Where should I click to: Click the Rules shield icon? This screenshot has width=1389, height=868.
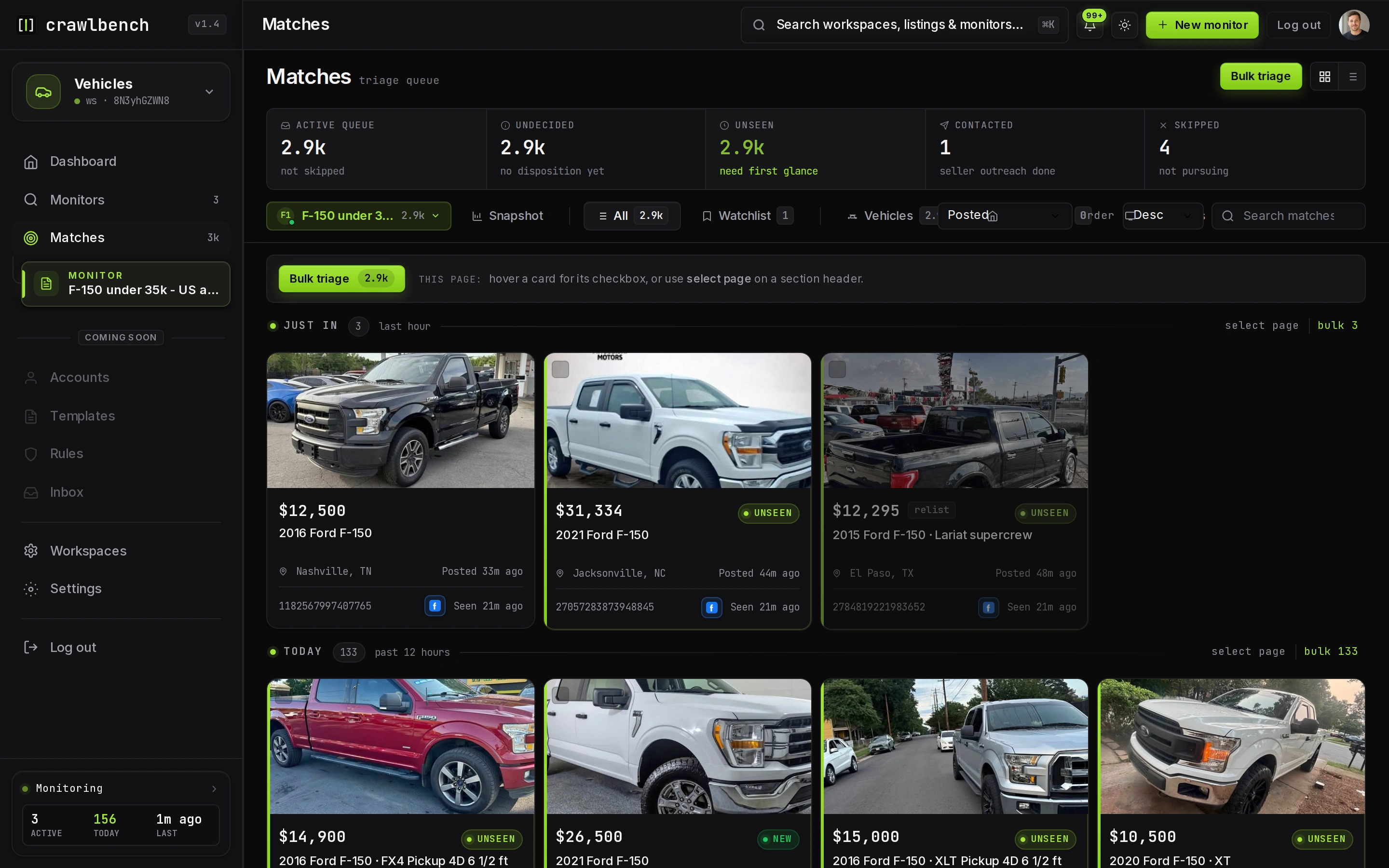click(31, 454)
